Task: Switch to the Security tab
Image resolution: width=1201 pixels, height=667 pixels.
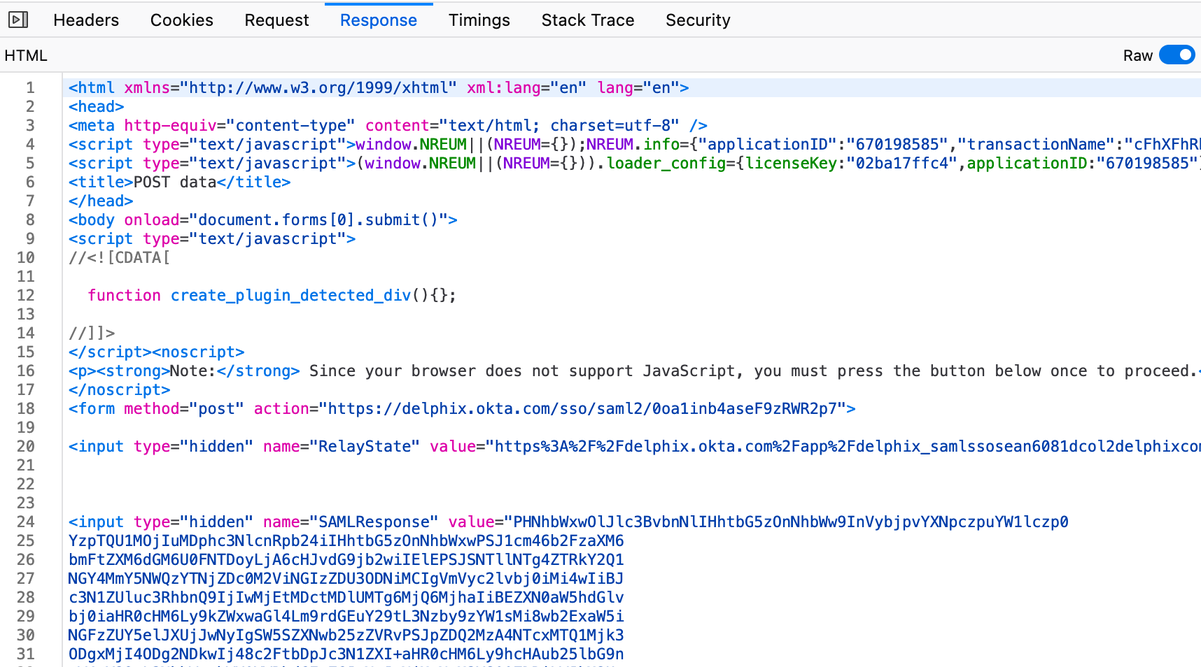Action: [697, 20]
